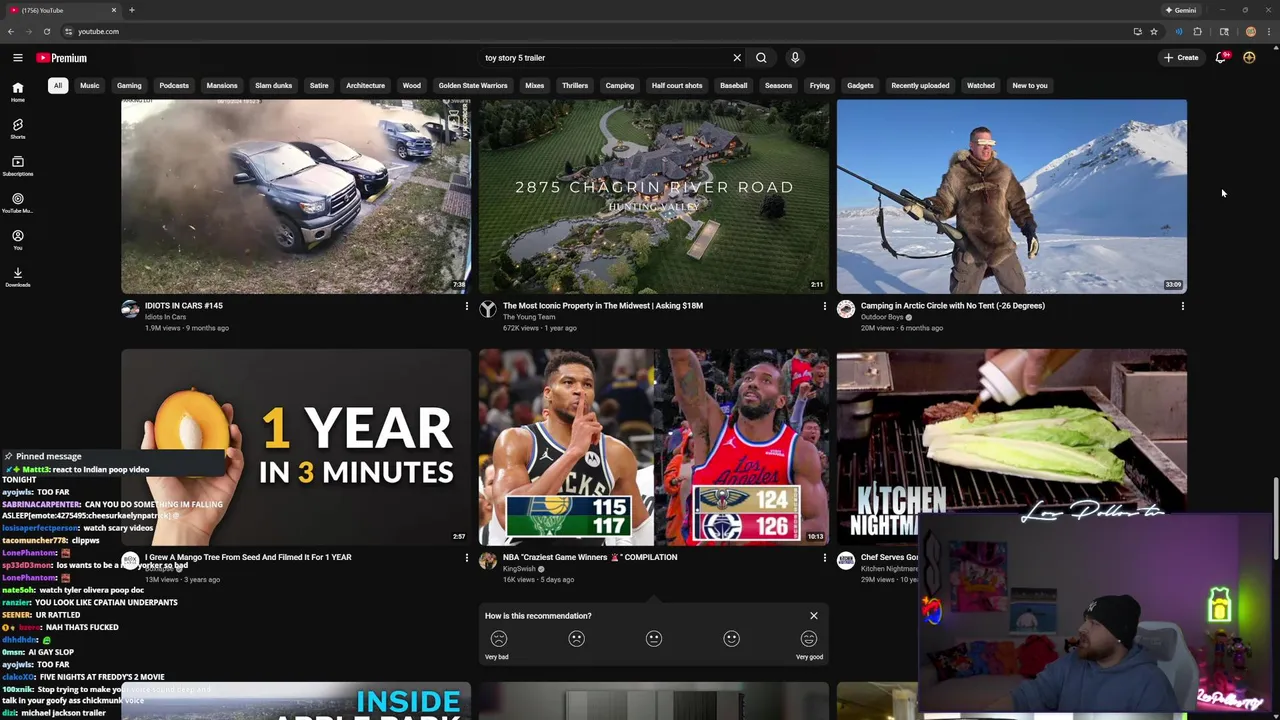Open more options for Most Iconic Property video

[x=824, y=306]
